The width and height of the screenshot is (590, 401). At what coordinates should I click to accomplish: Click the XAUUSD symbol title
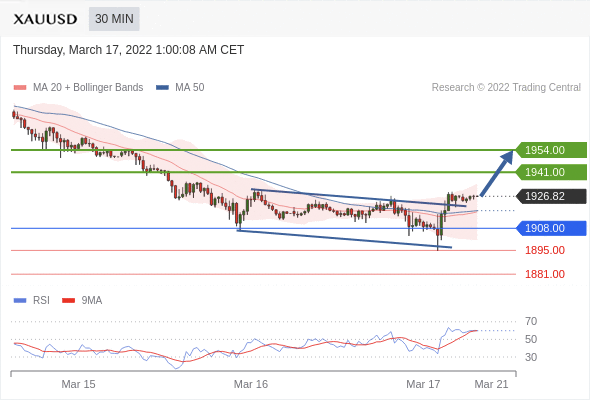pyautogui.click(x=45, y=19)
